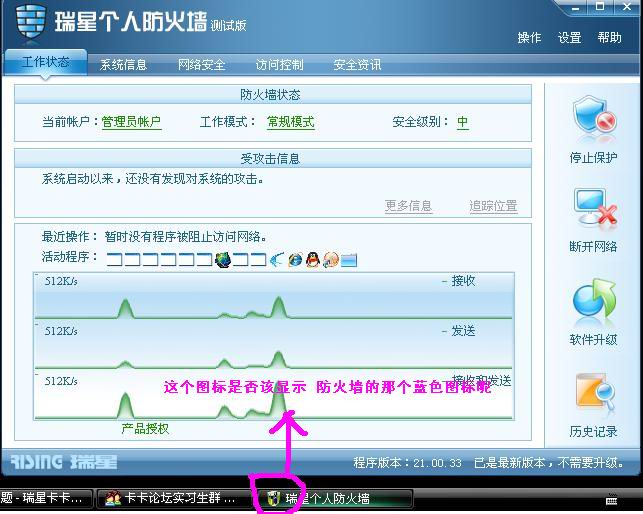Click the 防火墙状态 section header
The image size is (643, 514).
coord(273,95)
